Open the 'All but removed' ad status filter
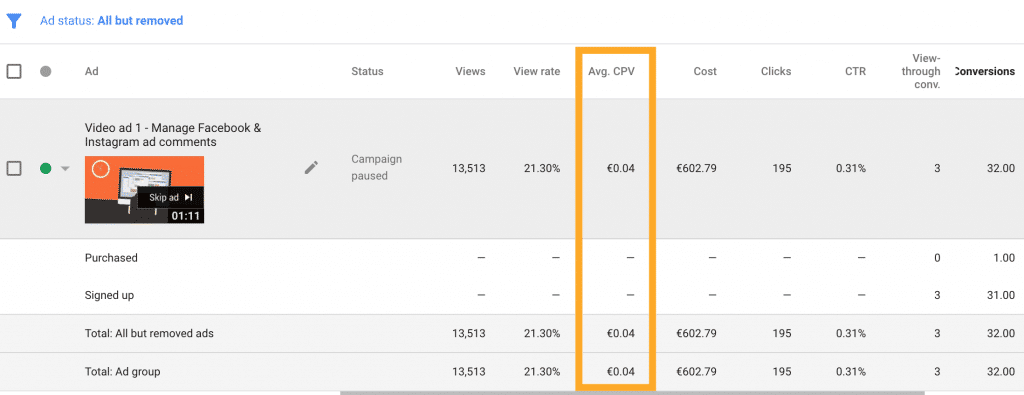Viewport: 1024px width, 395px height. (x=140, y=21)
